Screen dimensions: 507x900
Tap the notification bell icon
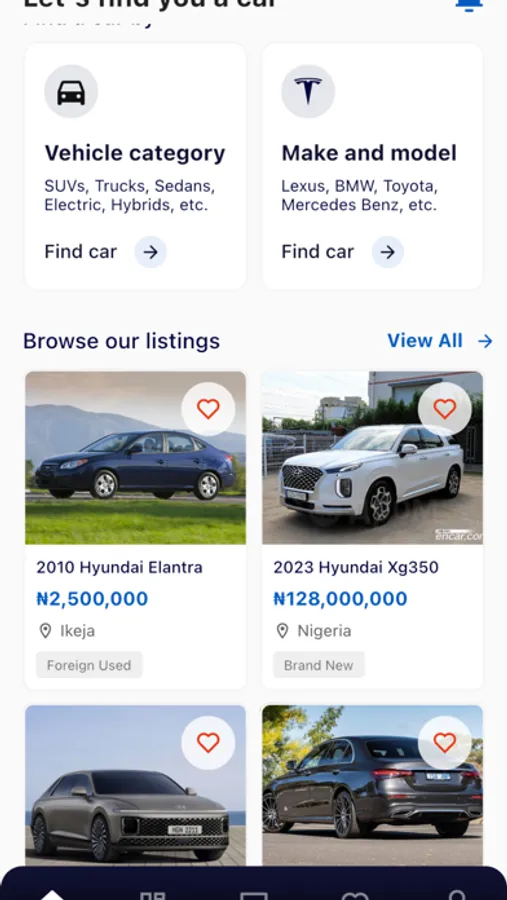tap(469, 5)
